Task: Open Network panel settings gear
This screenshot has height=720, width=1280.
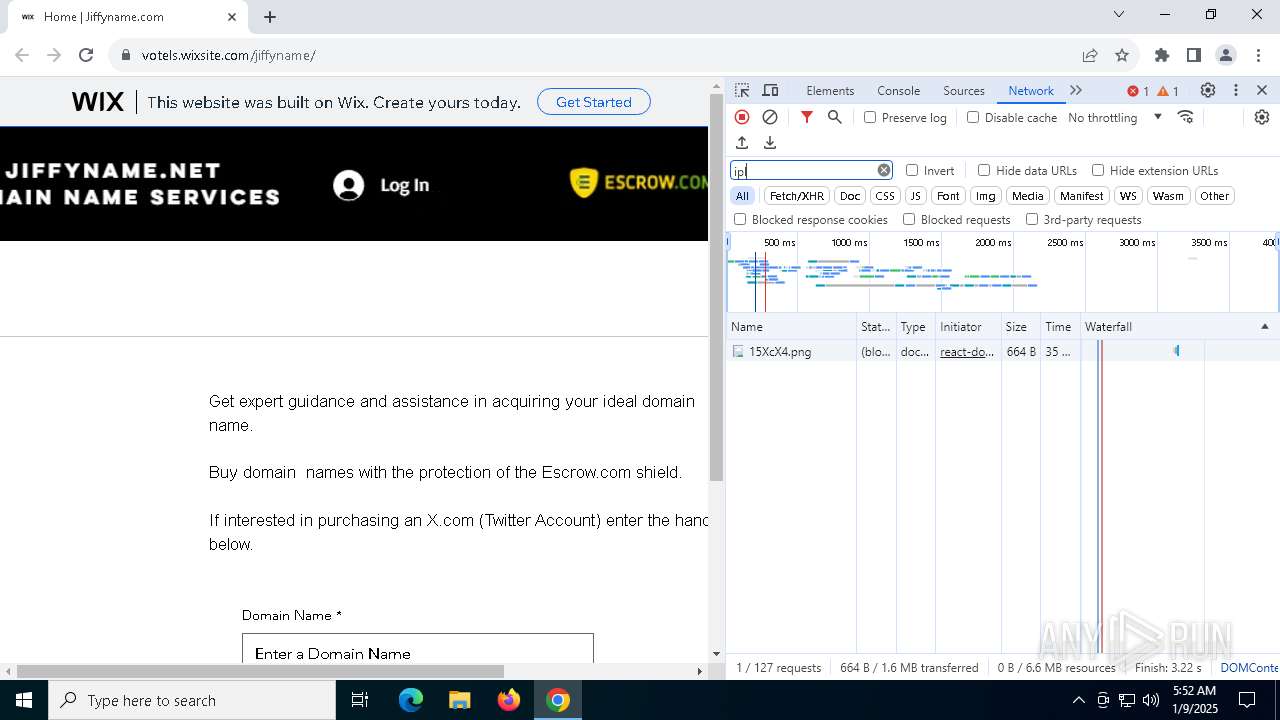Action: [x=1262, y=117]
